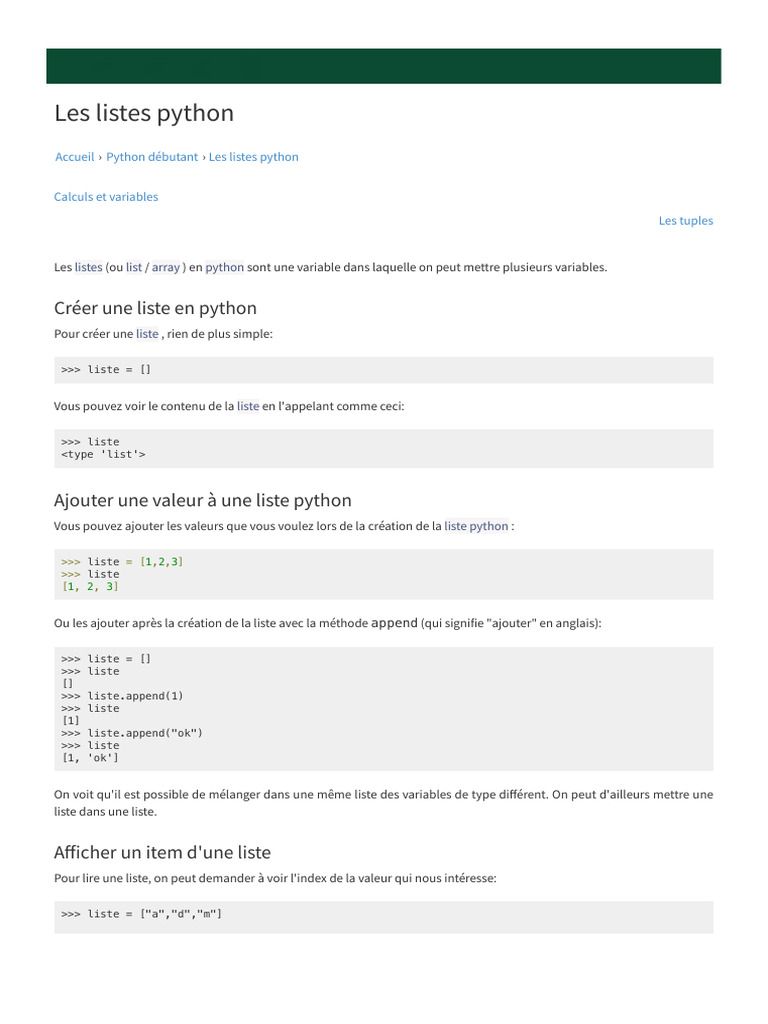
Task: Open the Accueil breadcrumb link
Action: 74,157
